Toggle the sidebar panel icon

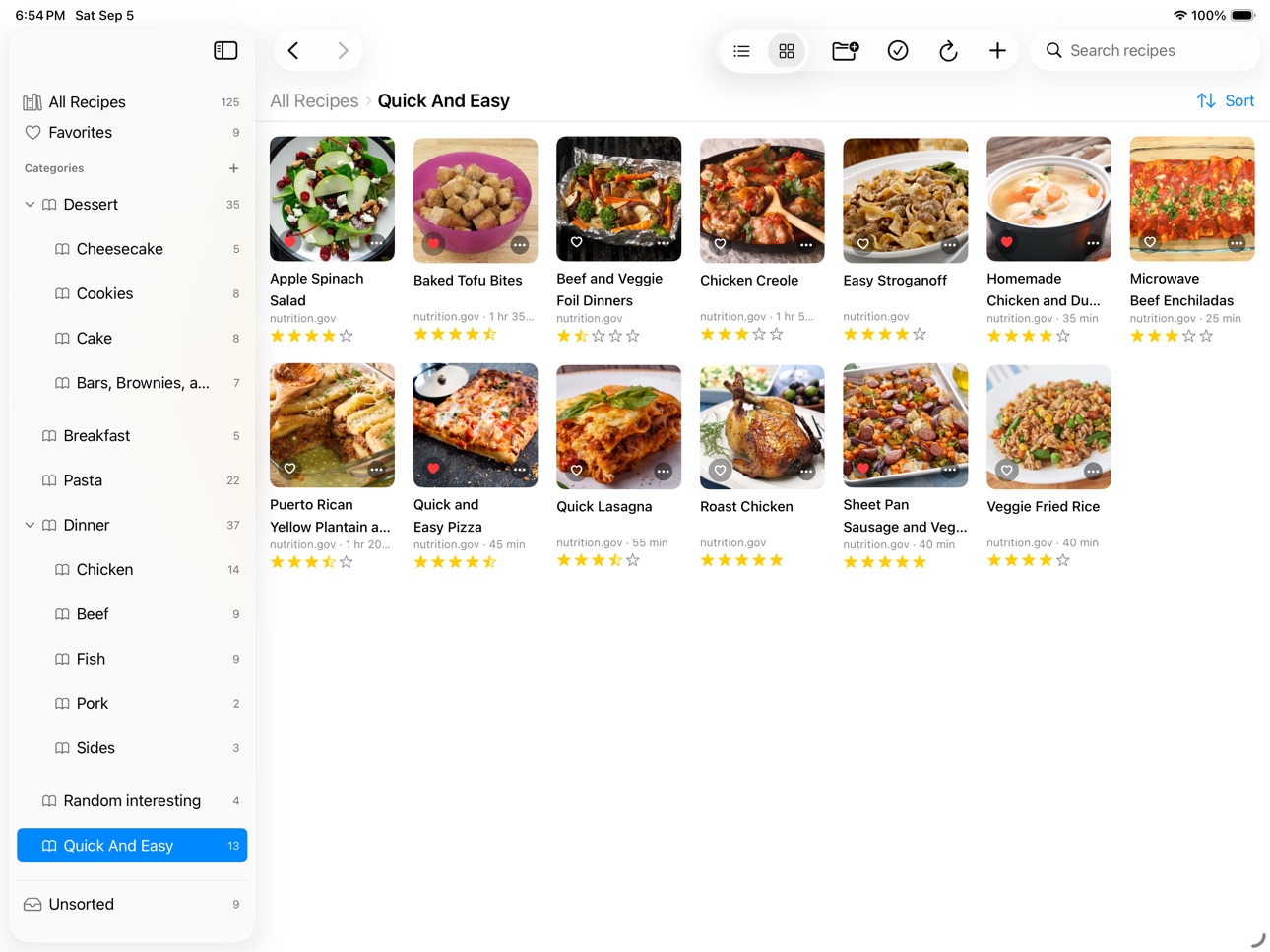coord(225,50)
